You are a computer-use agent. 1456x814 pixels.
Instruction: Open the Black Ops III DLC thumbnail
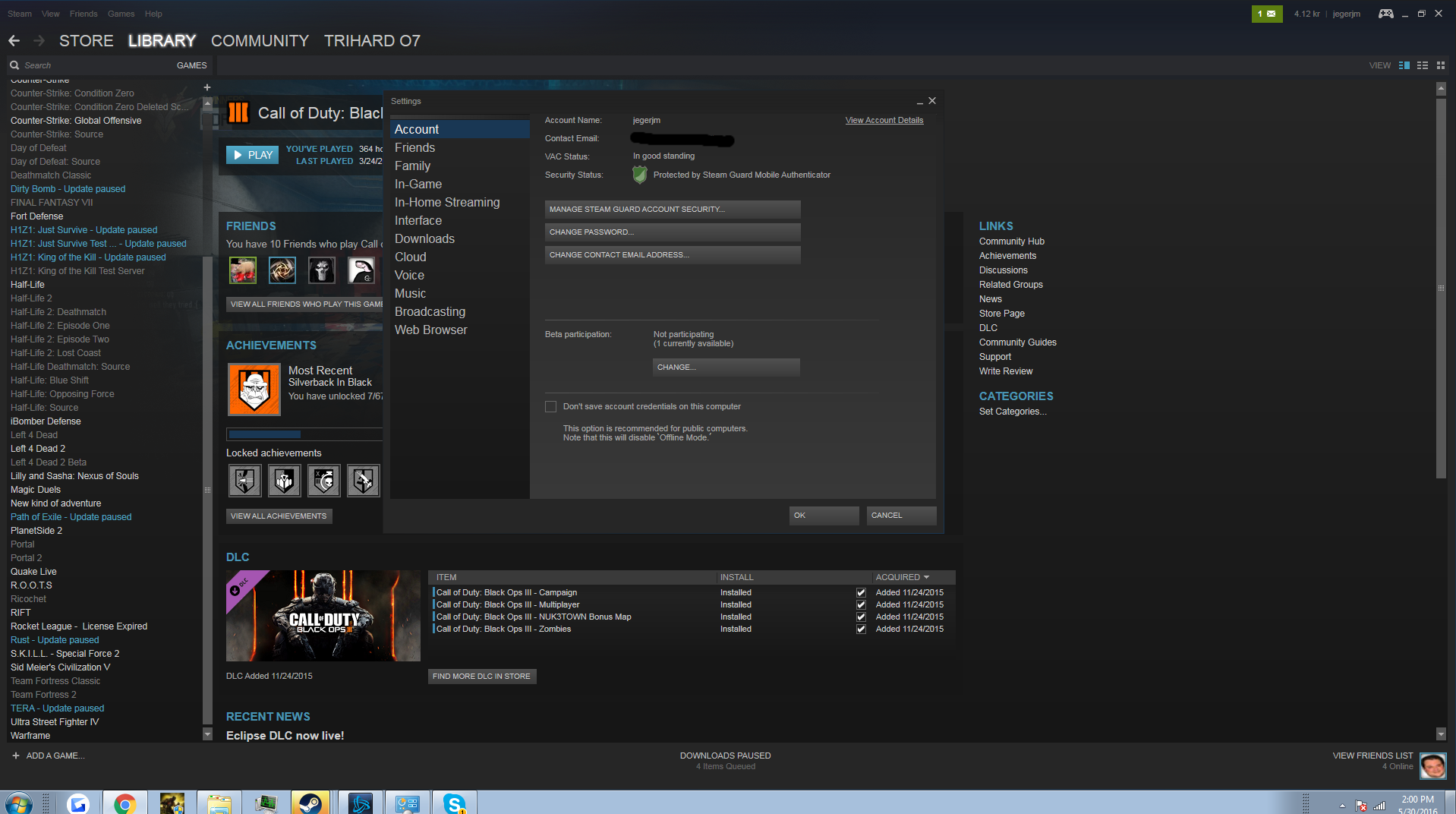click(323, 616)
